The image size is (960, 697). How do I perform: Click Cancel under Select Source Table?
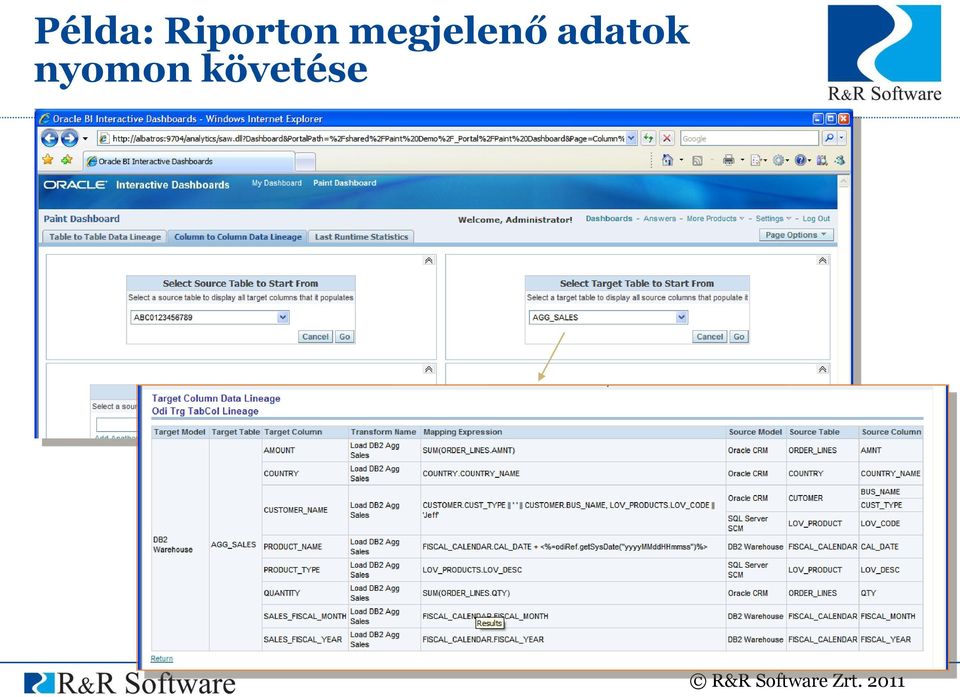click(x=315, y=337)
